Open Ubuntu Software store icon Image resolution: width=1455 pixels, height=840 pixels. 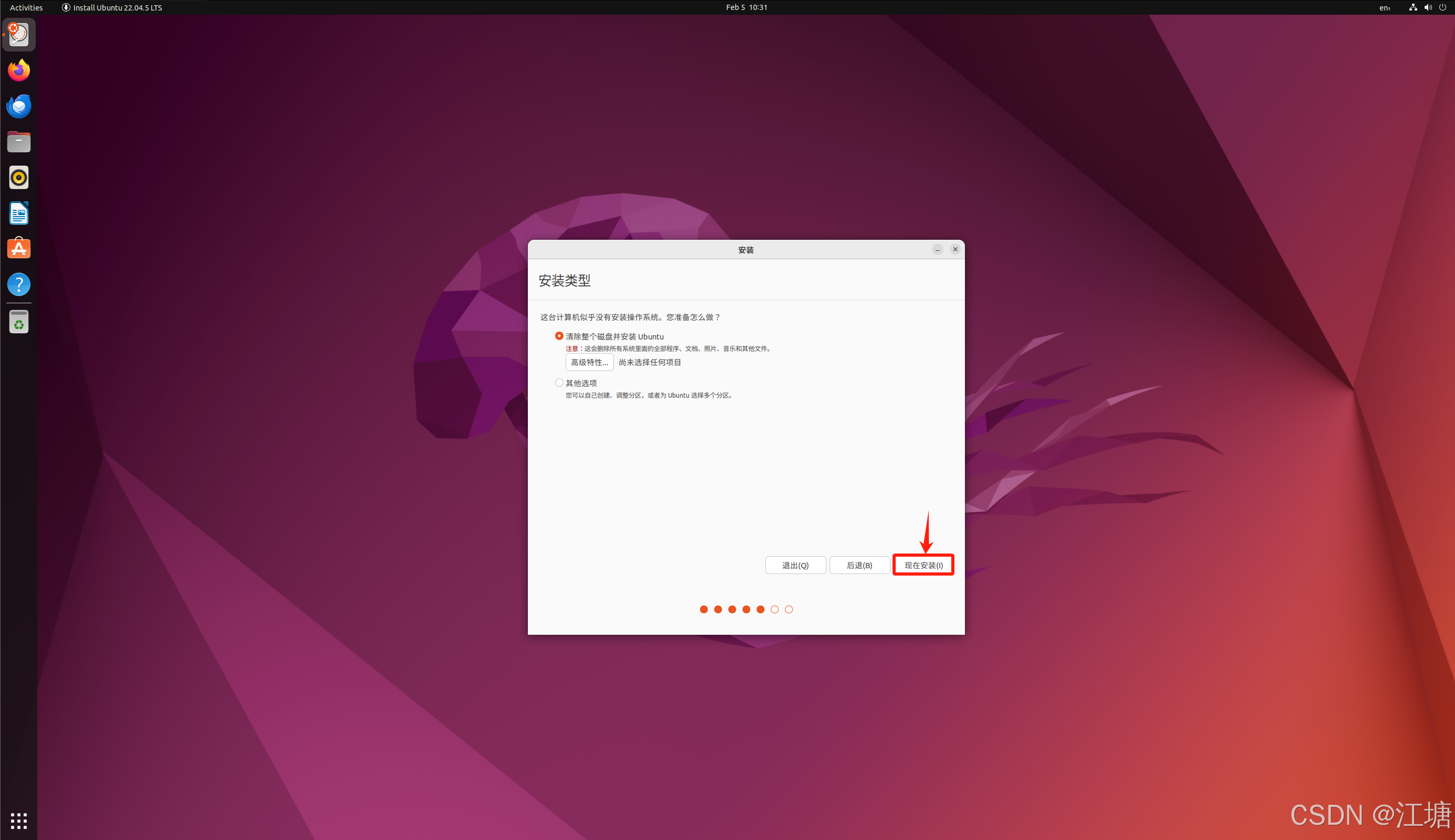click(18, 249)
